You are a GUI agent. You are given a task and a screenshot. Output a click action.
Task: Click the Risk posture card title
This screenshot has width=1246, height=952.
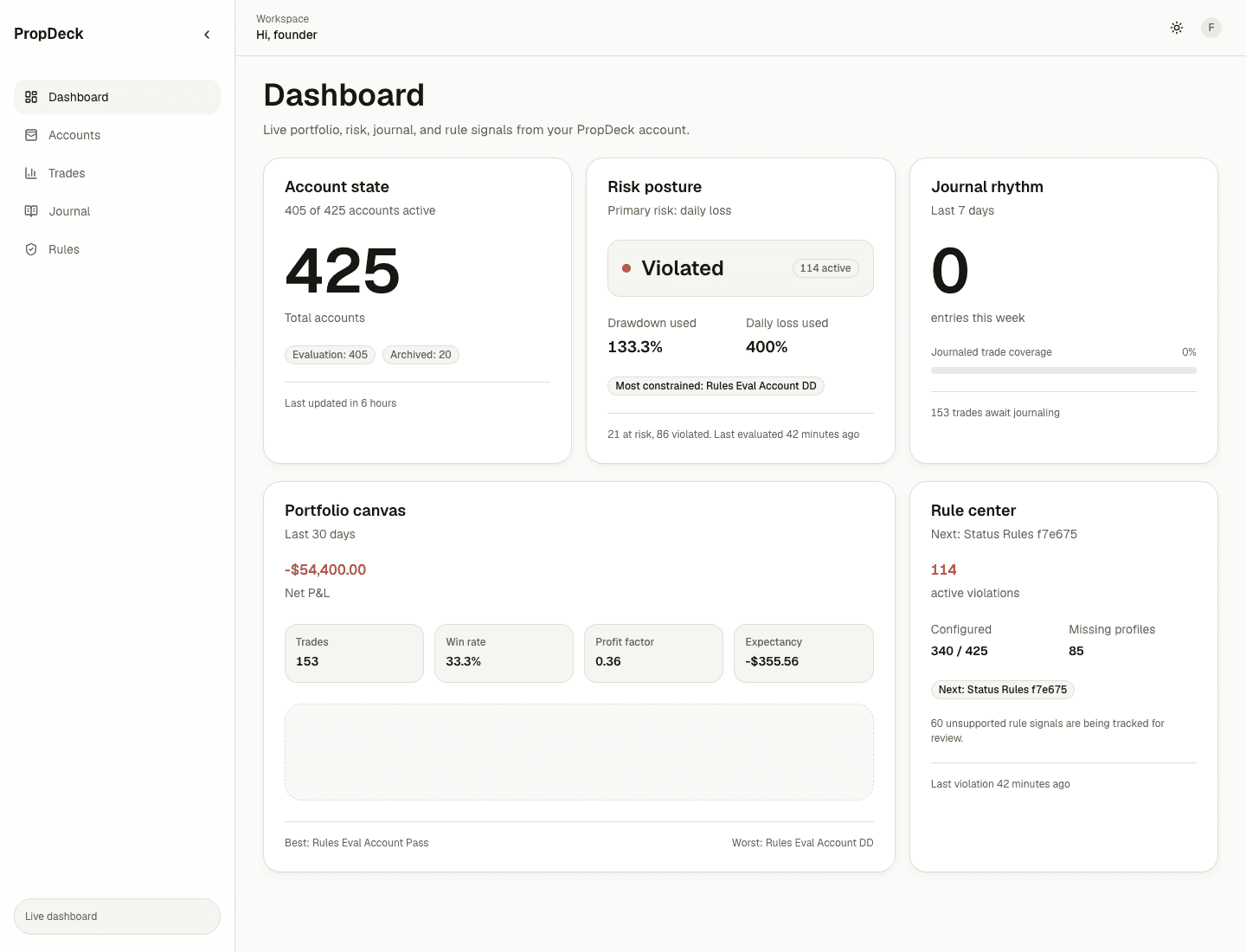click(654, 187)
